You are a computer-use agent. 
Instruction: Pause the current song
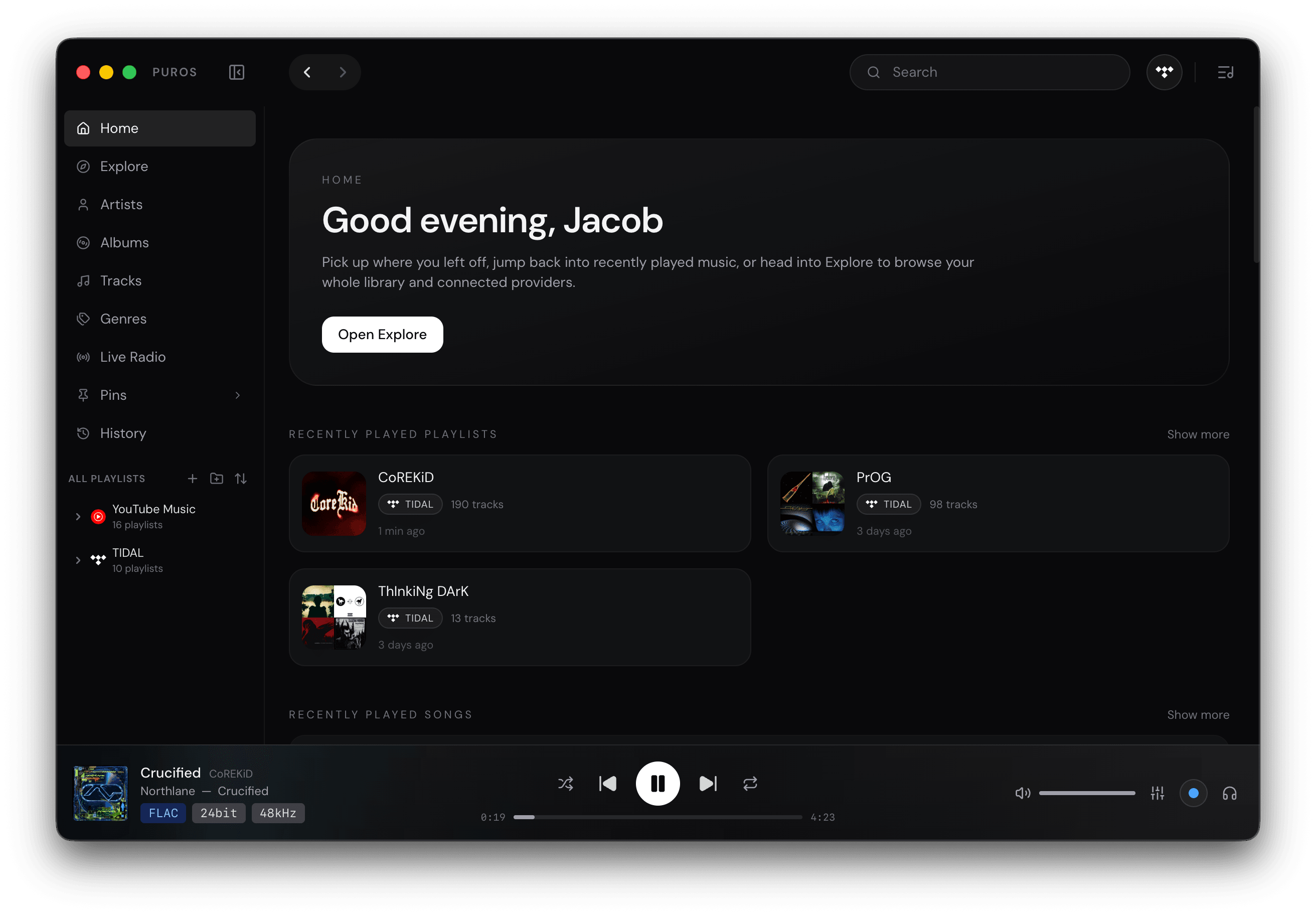[657, 783]
